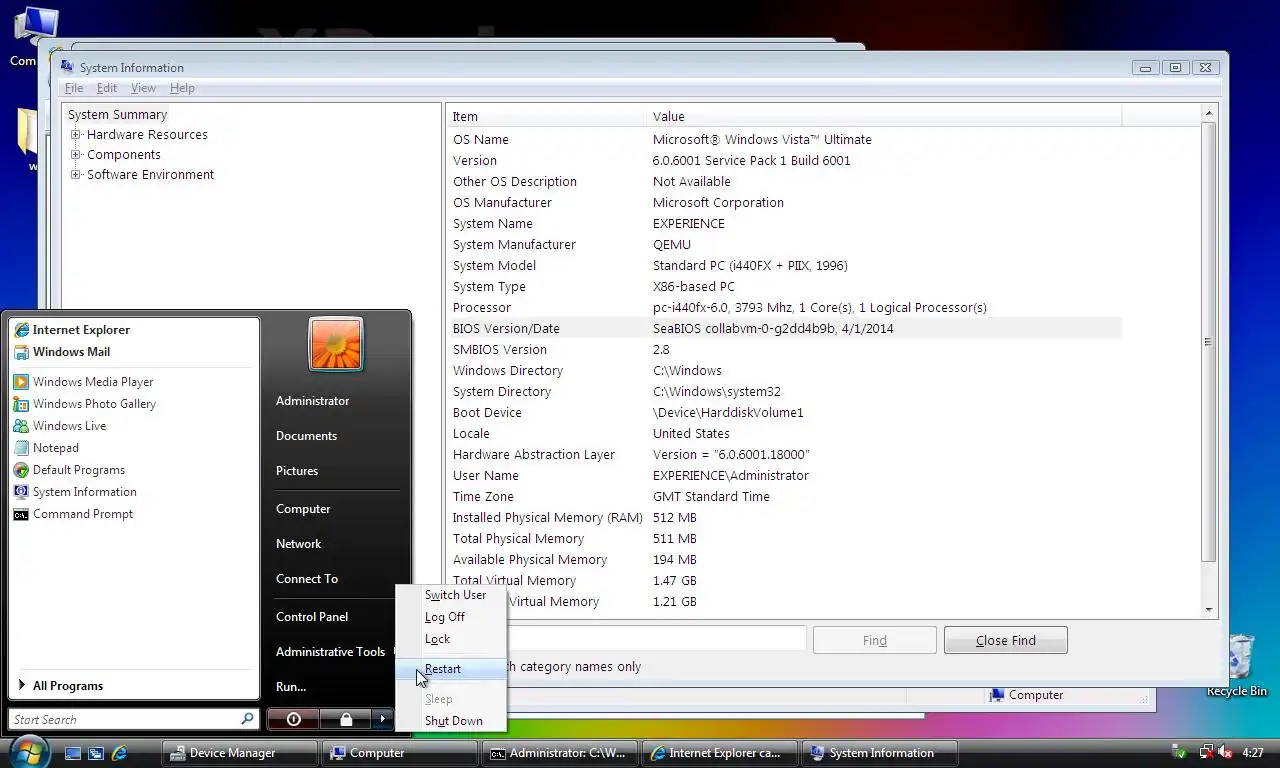Image resolution: width=1280 pixels, height=768 pixels.
Task: Click the network tray icon with red X
Action: pos(1207,753)
